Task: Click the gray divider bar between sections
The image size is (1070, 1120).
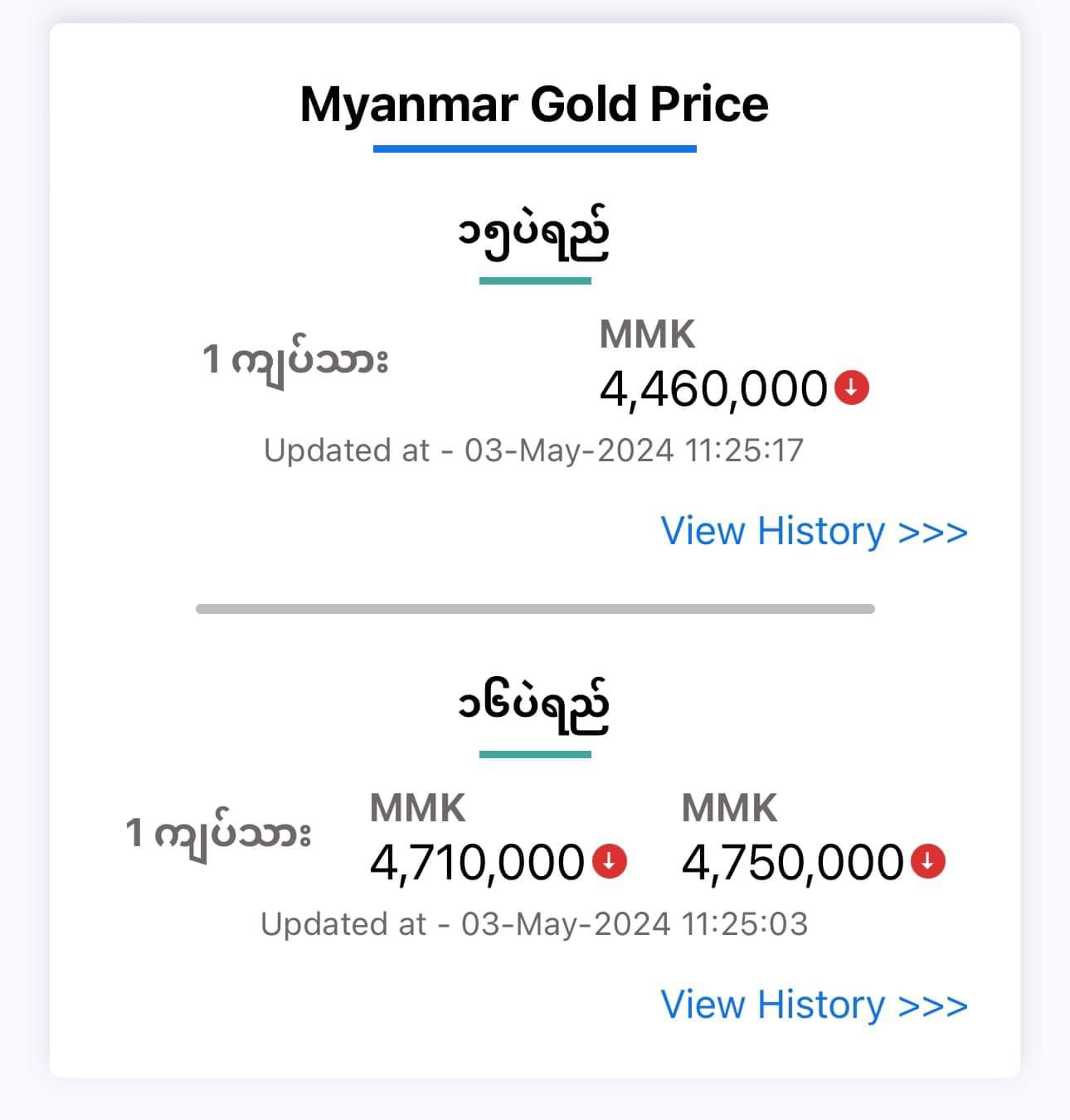Action: point(535,609)
